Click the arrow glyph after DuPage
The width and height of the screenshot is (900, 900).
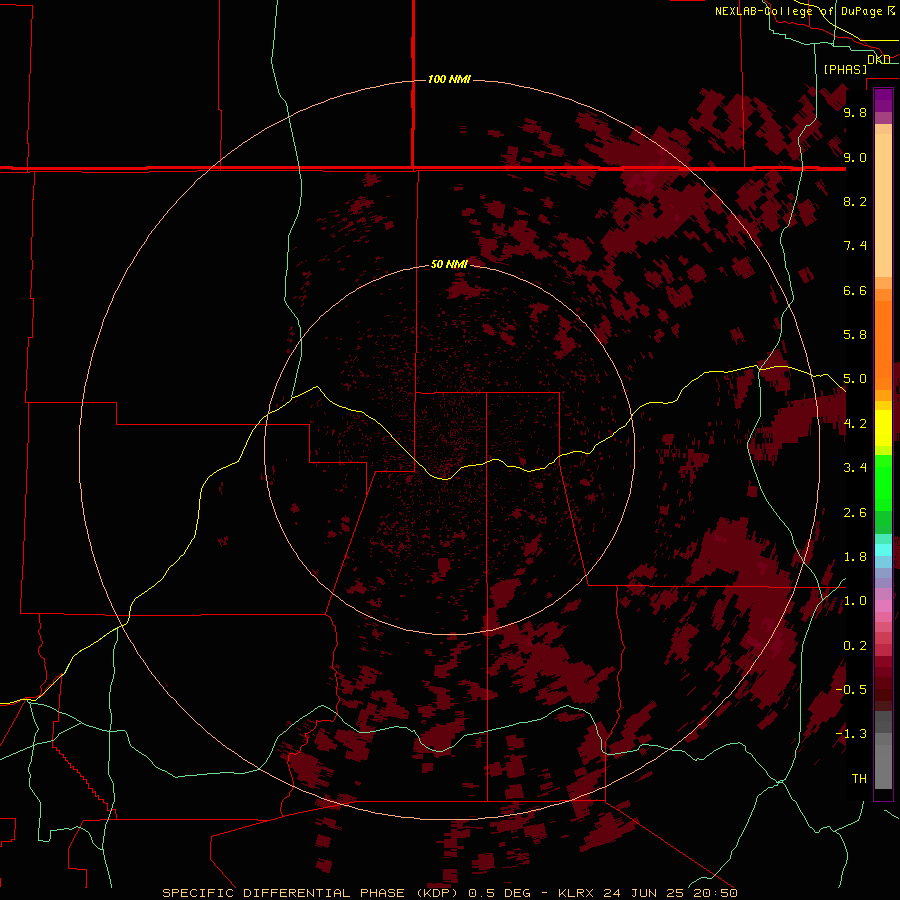[891, 11]
